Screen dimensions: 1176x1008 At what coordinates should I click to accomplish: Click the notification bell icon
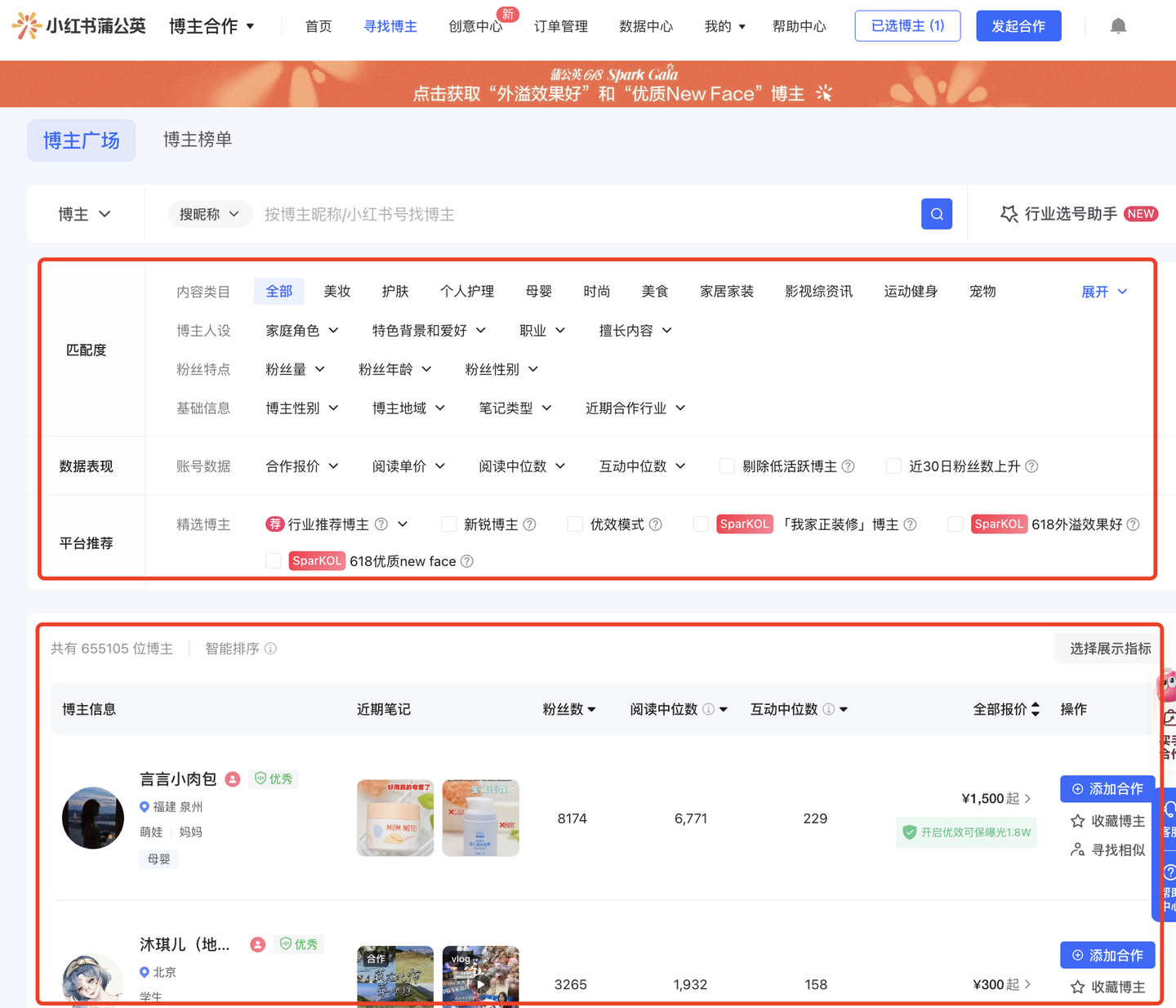point(1118,25)
